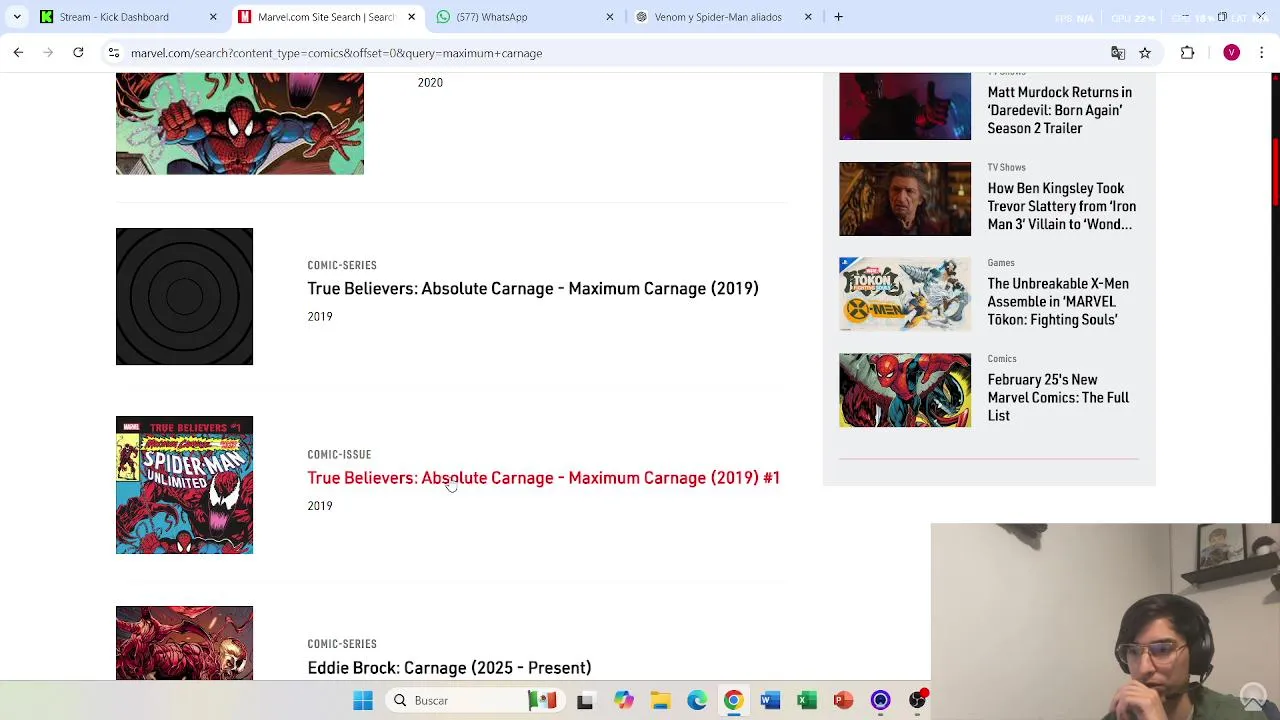Click the Spider-Man cover image dated 2020
Viewport: 1280px width, 720px height.
pos(240,123)
